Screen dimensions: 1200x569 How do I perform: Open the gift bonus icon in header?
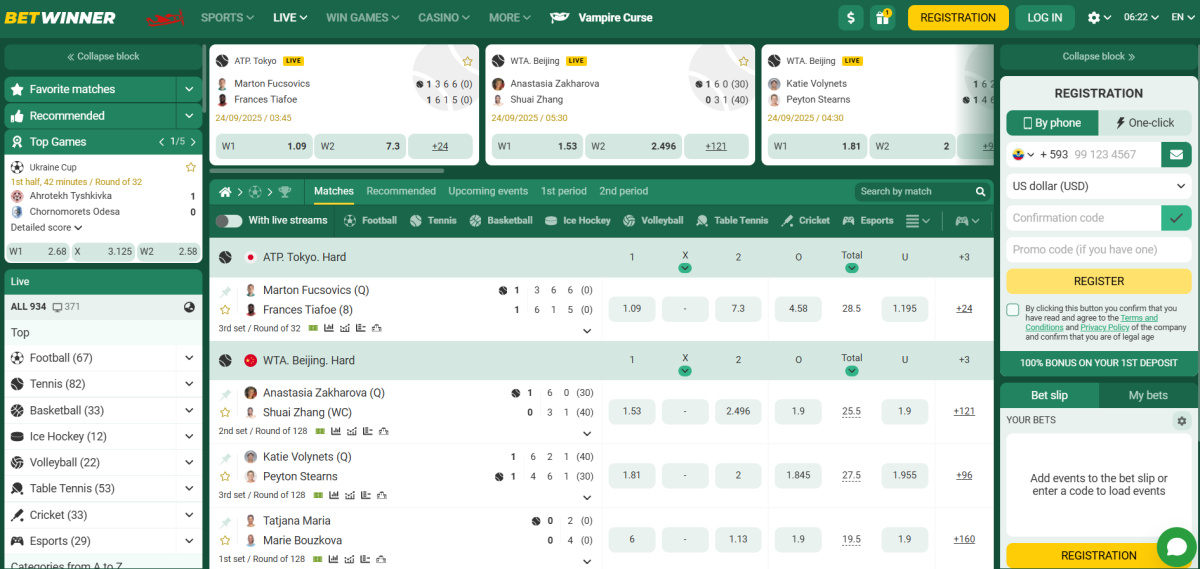click(x=882, y=17)
